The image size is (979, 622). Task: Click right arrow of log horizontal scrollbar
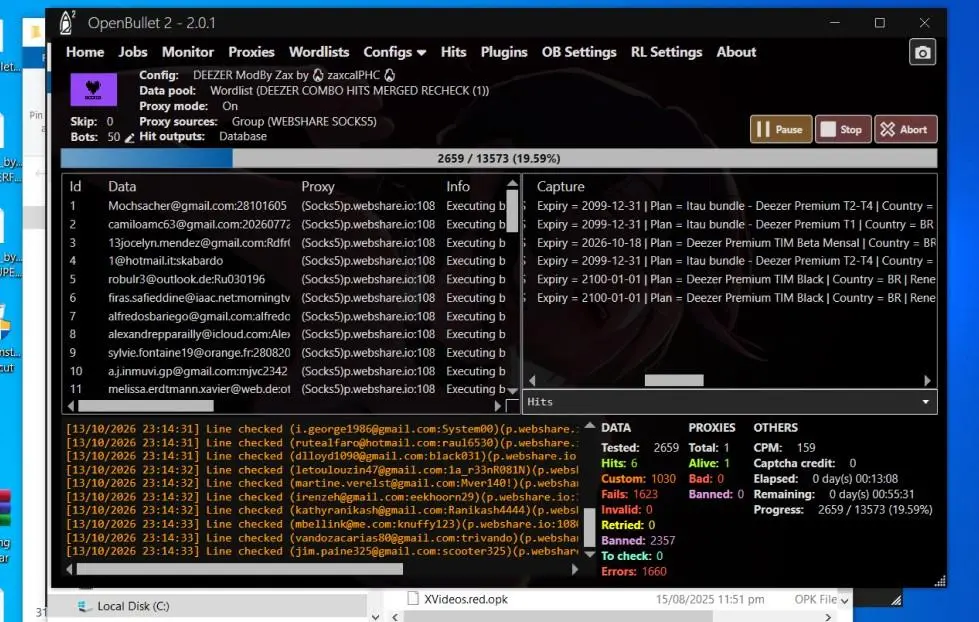(x=575, y=570)
